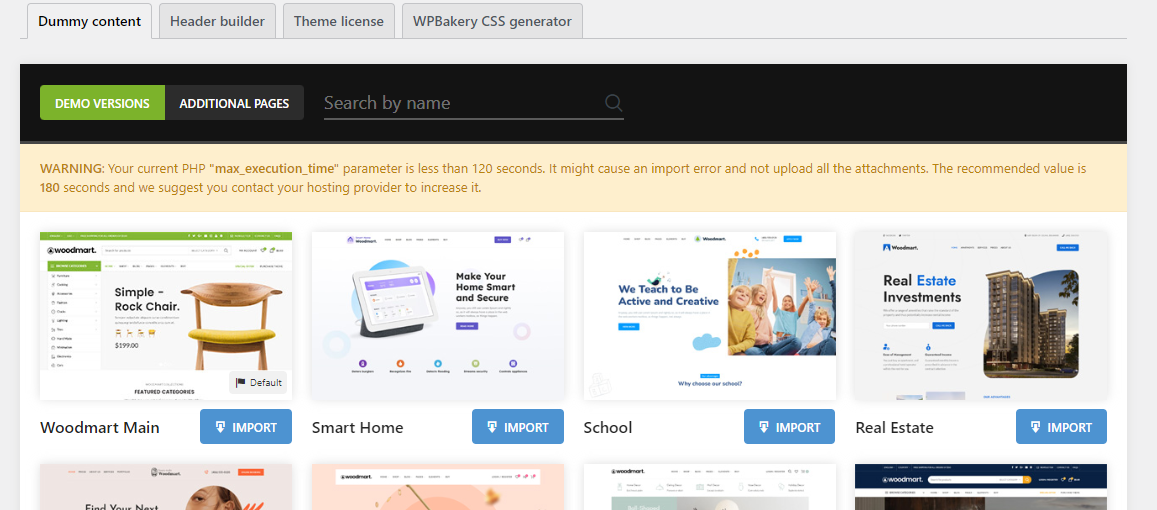Switch to the Header builder tab
The width and height of the screenshot is (1157, 510).
[217, 21]
